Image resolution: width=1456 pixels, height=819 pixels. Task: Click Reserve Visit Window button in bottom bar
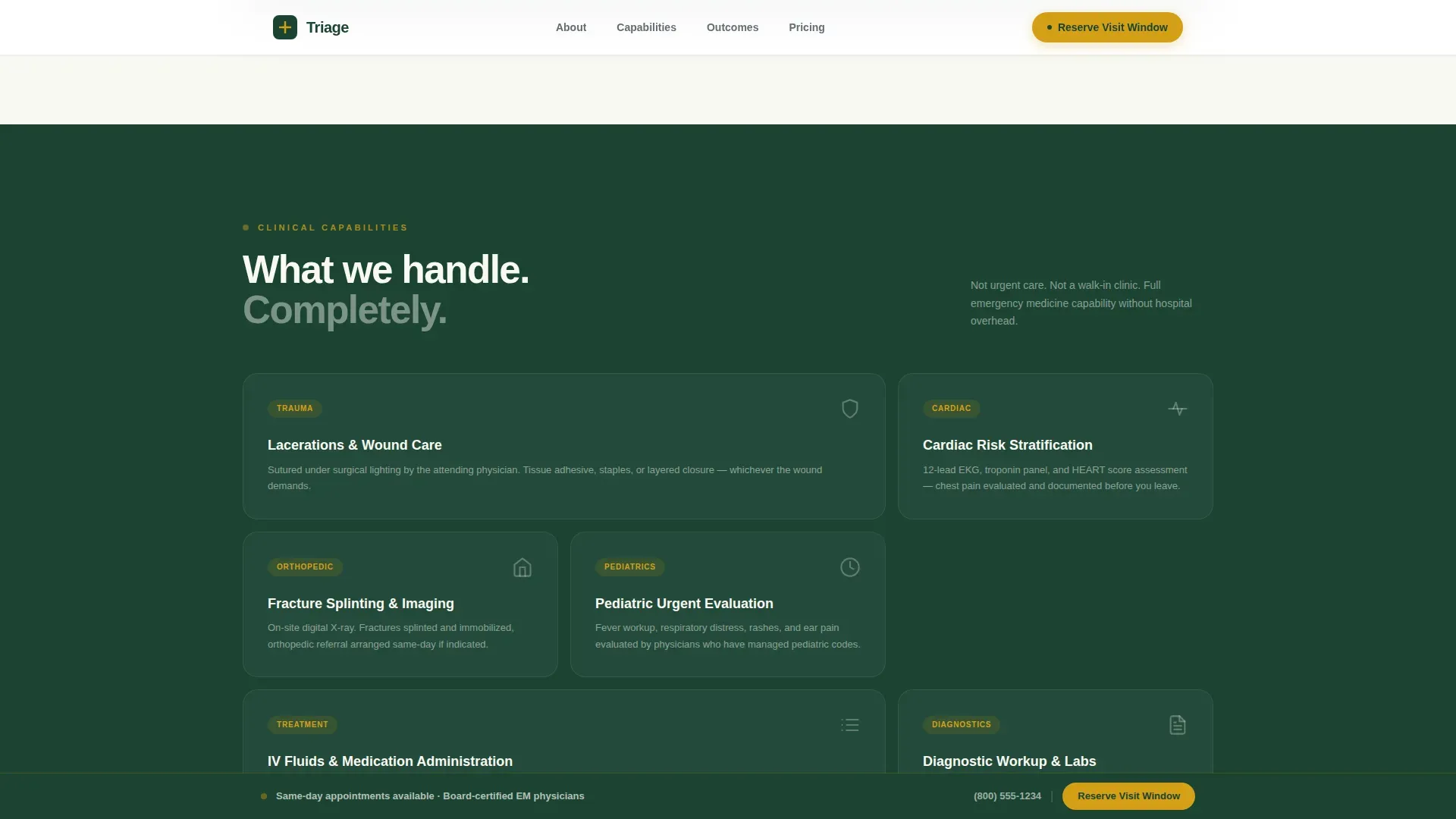(1128, 796)
